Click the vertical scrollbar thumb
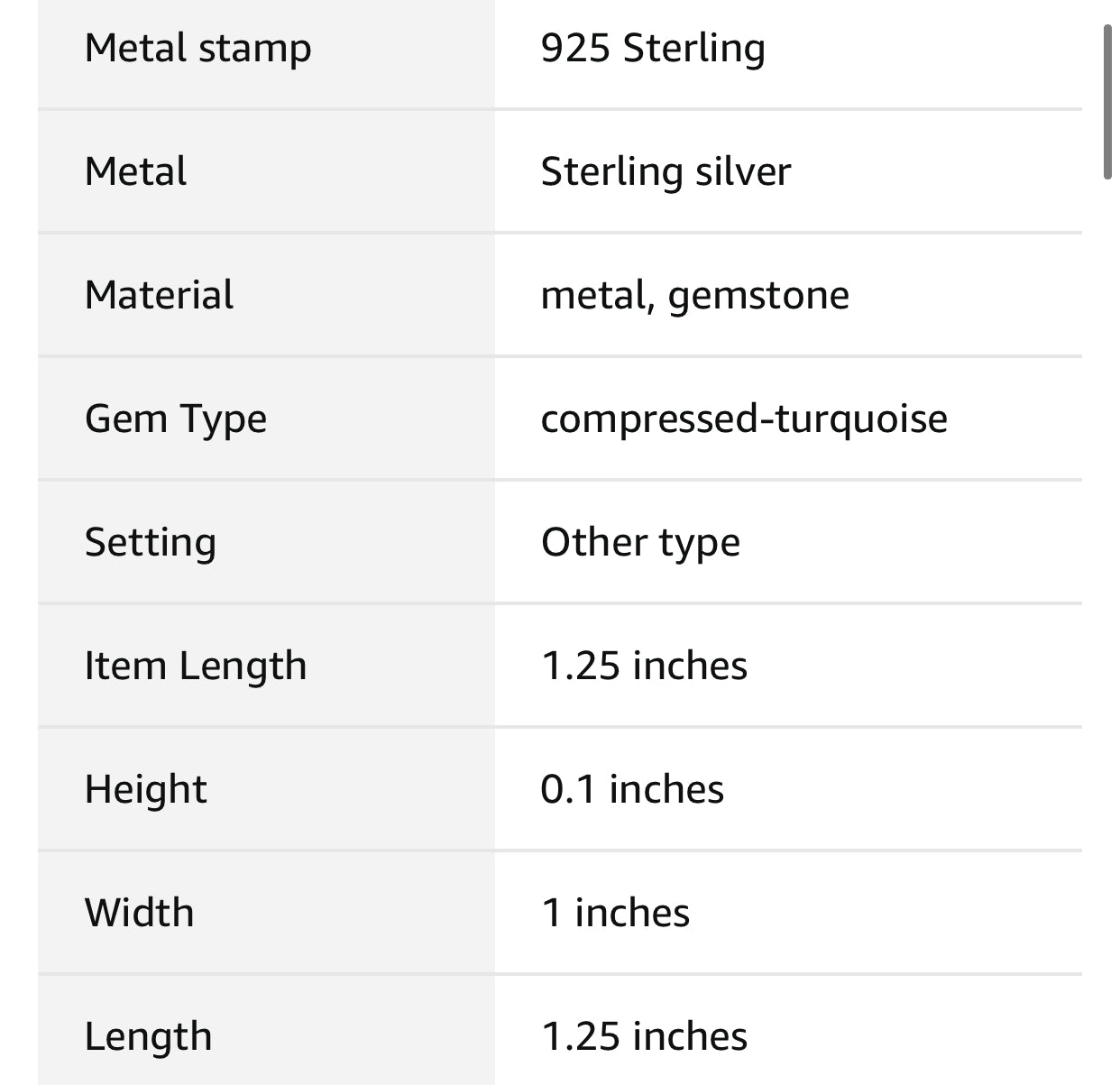 coord(1108,103)
